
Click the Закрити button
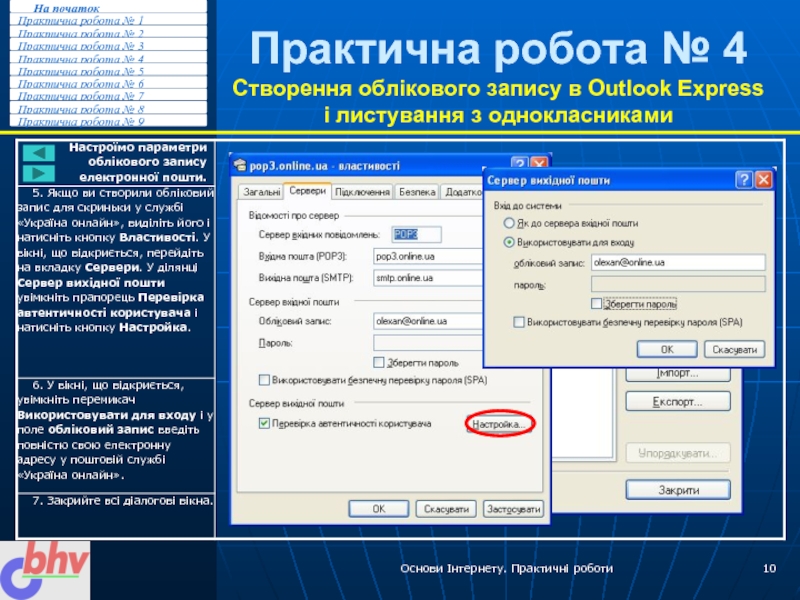pos(678,490)
